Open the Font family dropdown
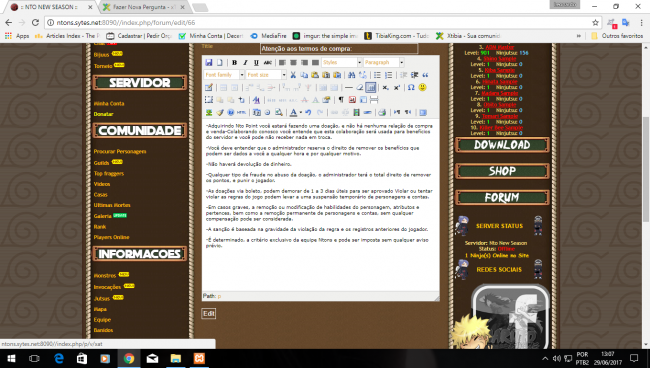Image resolution: width=650 pixels, height=368 pixels. (224, 75)
